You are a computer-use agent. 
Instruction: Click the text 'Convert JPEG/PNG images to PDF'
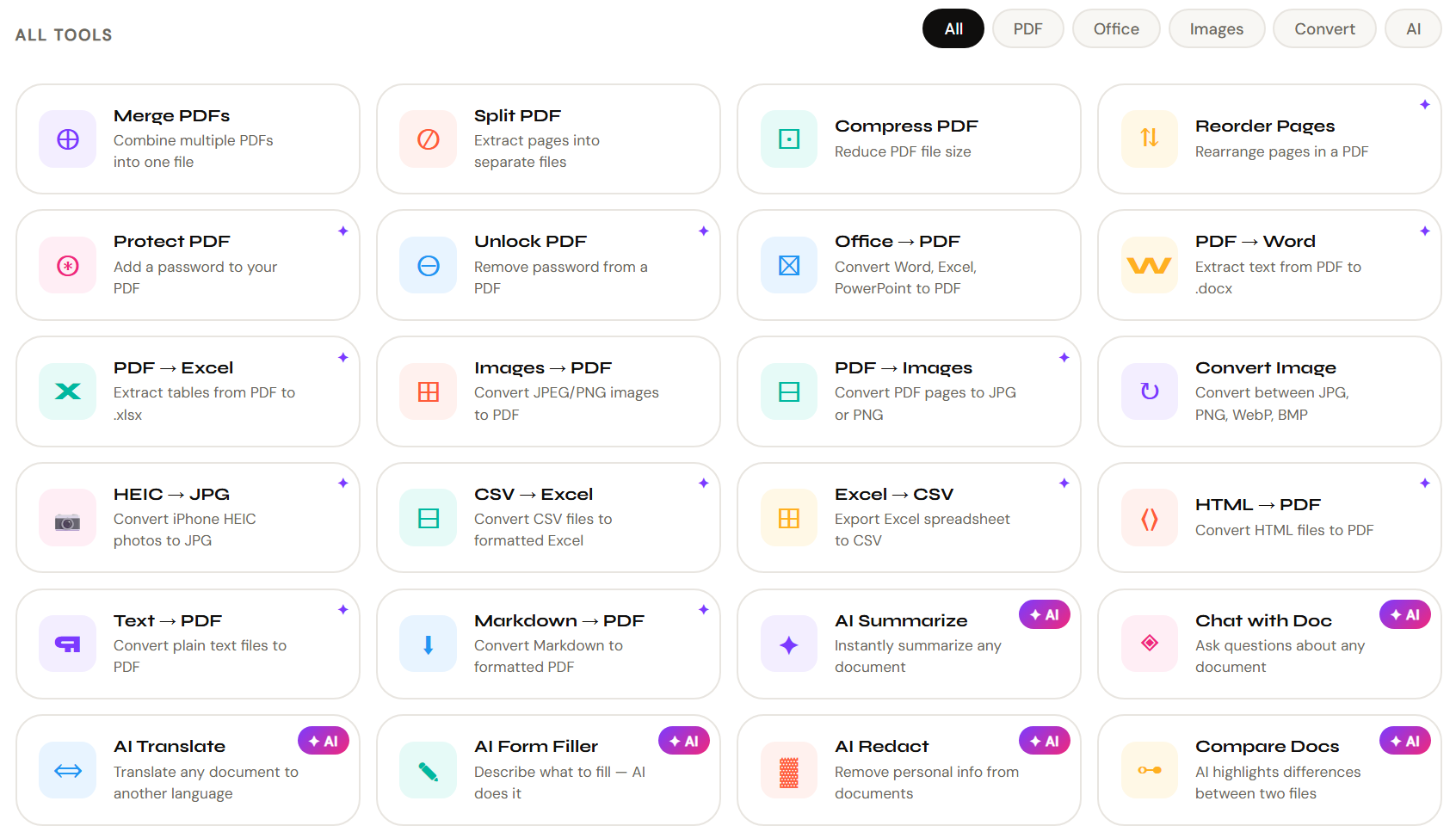[566, 404]
